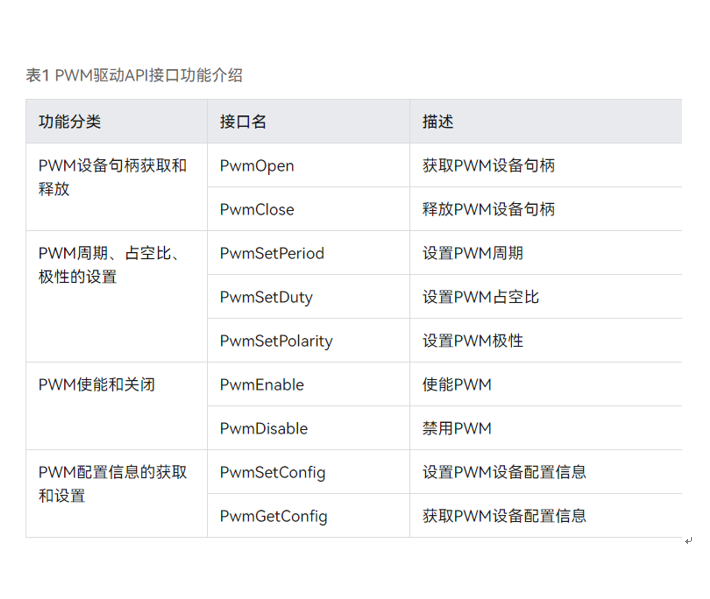This screenshot has height=599, width=710.
Task: Click the PwmGetConfig cell
Action: pyautogui.click(x=273, y=516)
